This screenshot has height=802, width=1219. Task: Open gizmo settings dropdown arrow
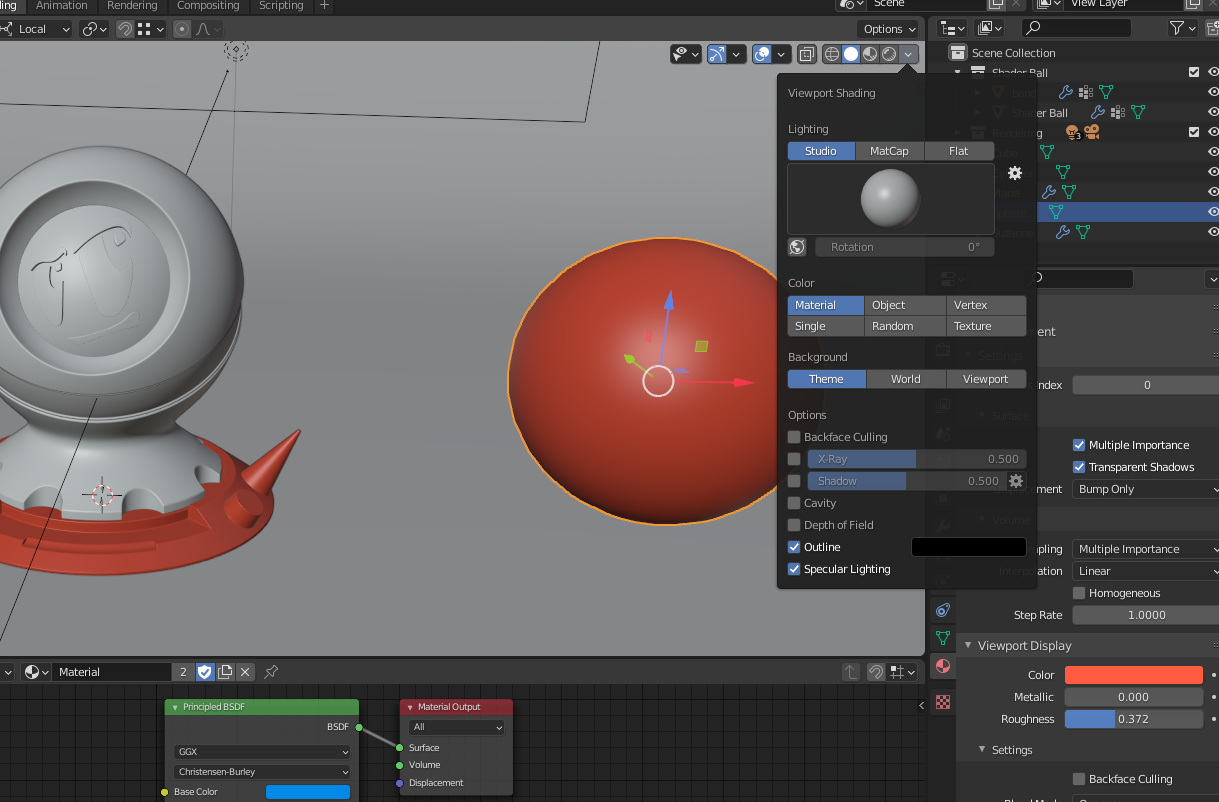737,54
